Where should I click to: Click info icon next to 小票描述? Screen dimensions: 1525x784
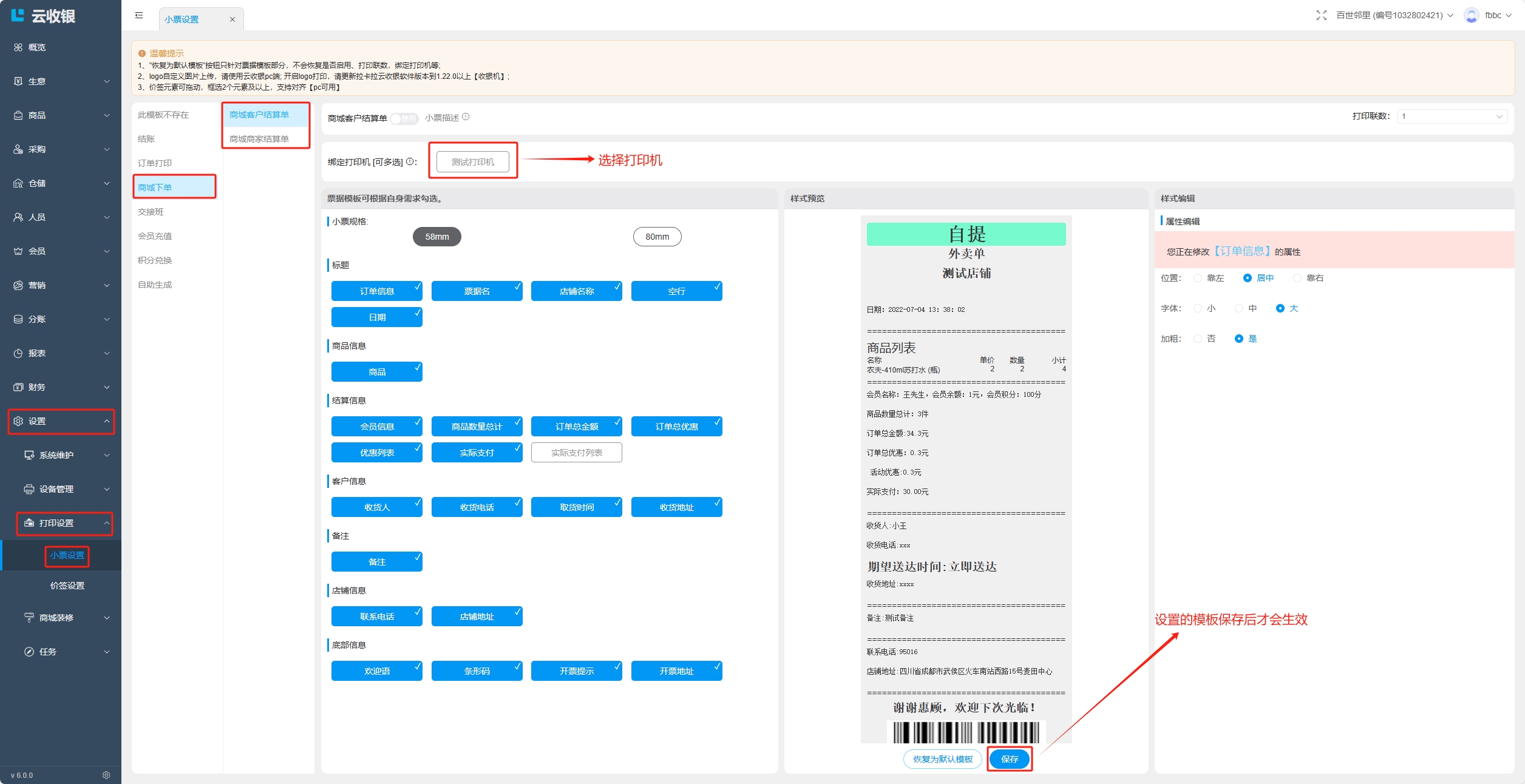click(466, 117)
